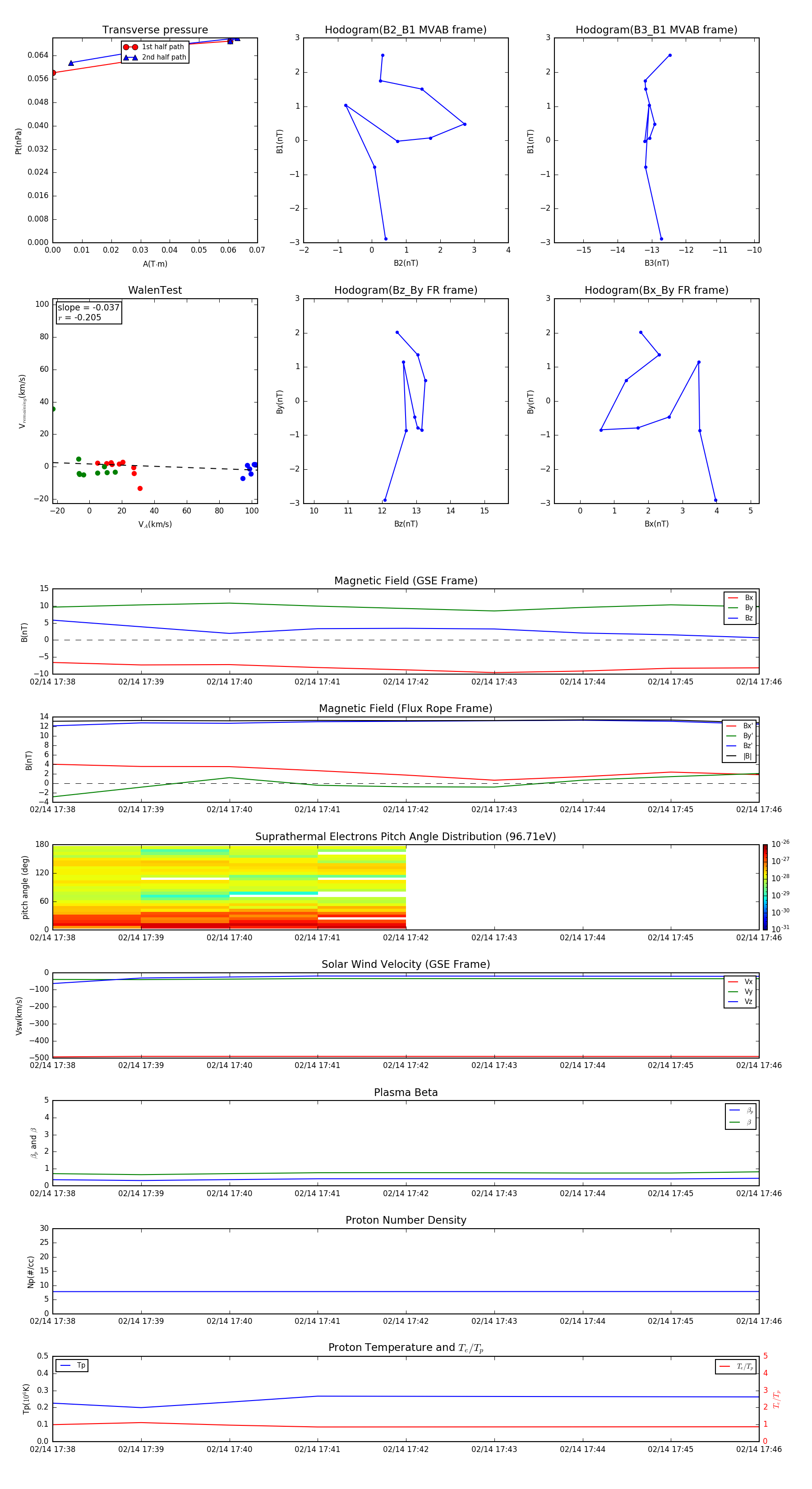This screenshot has height=1489, width=812.
Task: Click the '2nd half path' legend entry
Action: pos(155,57)
